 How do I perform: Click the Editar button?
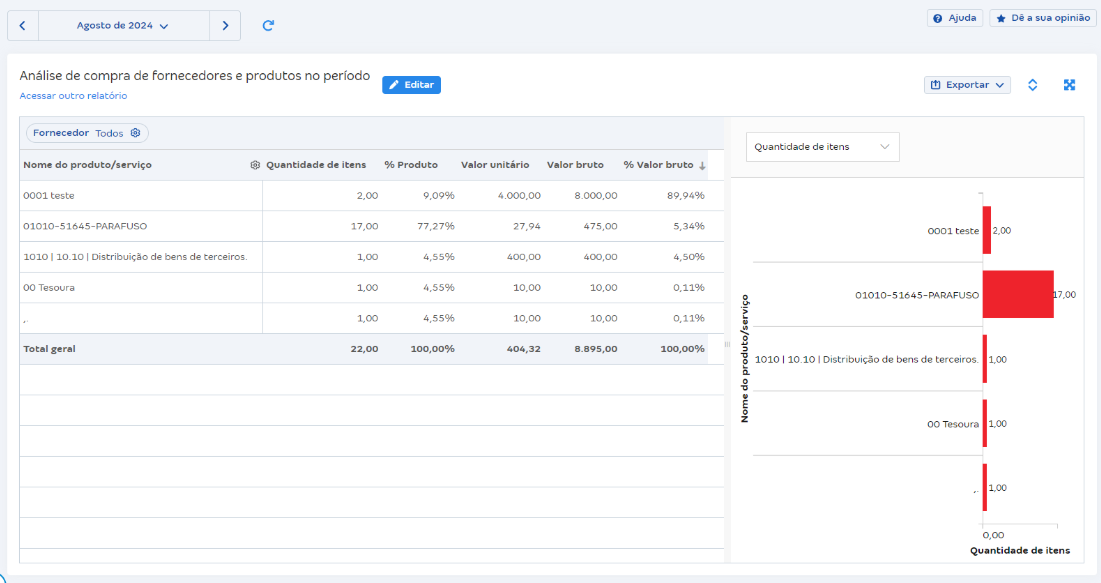coord(411,85)
